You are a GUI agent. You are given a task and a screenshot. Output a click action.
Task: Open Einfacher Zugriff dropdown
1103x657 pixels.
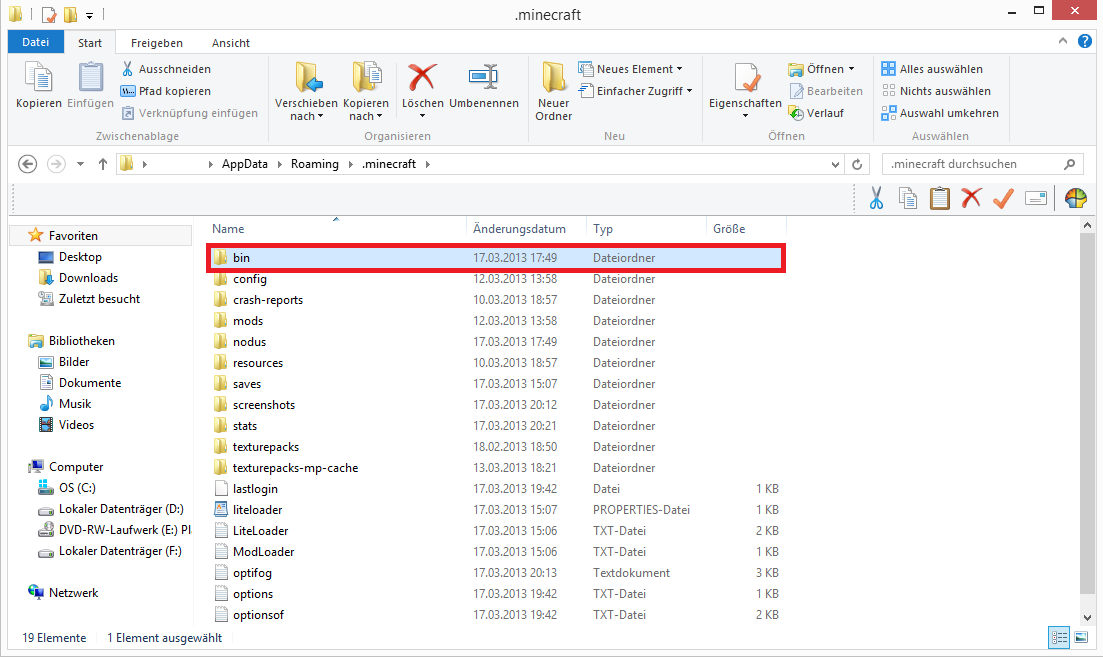[x=635, y=91]
